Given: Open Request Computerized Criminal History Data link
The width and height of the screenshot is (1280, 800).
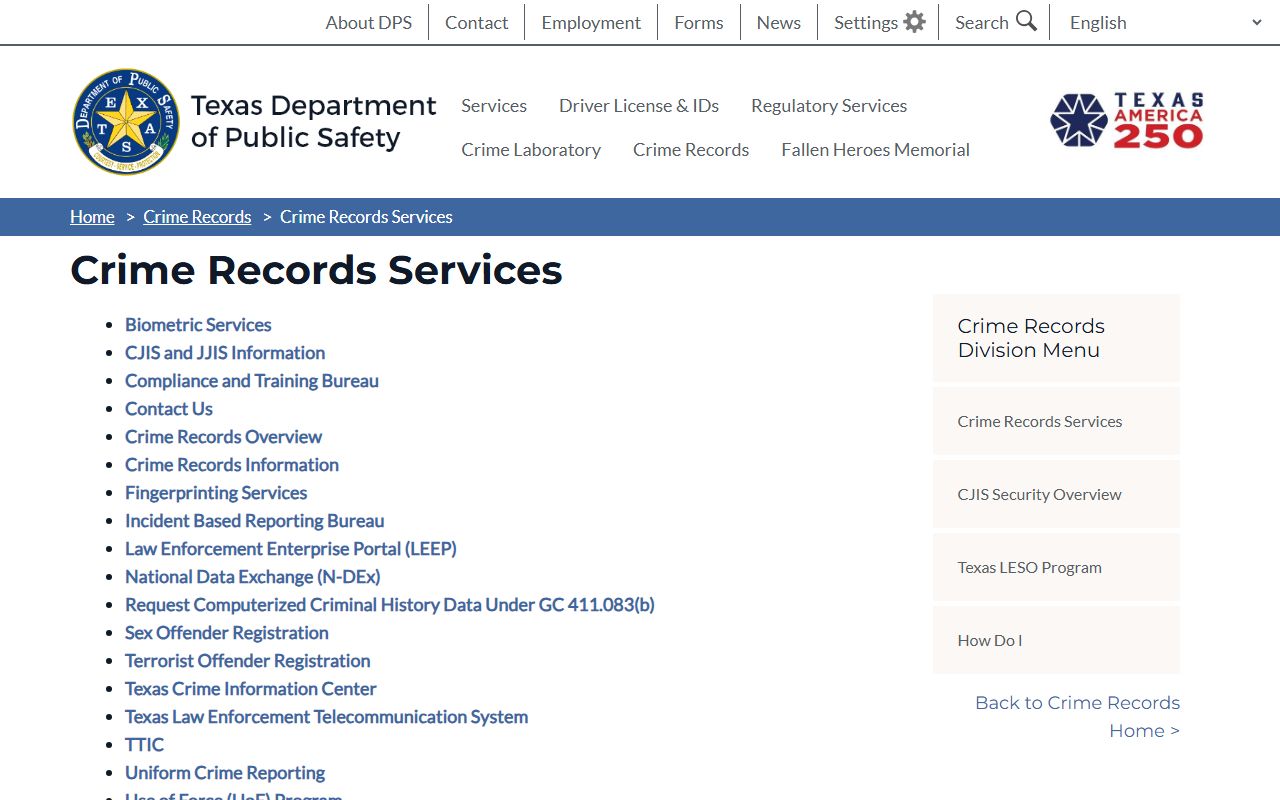Looking at the screenshot, I should pos(390,605).
